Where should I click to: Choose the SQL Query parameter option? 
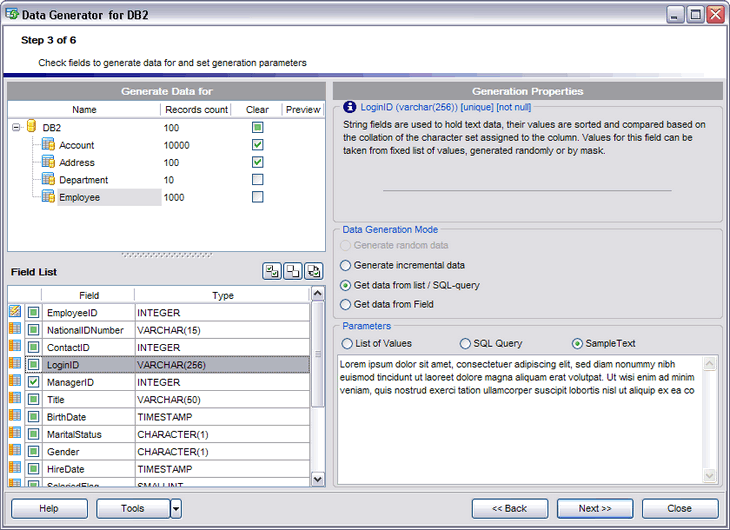(465, 343)
